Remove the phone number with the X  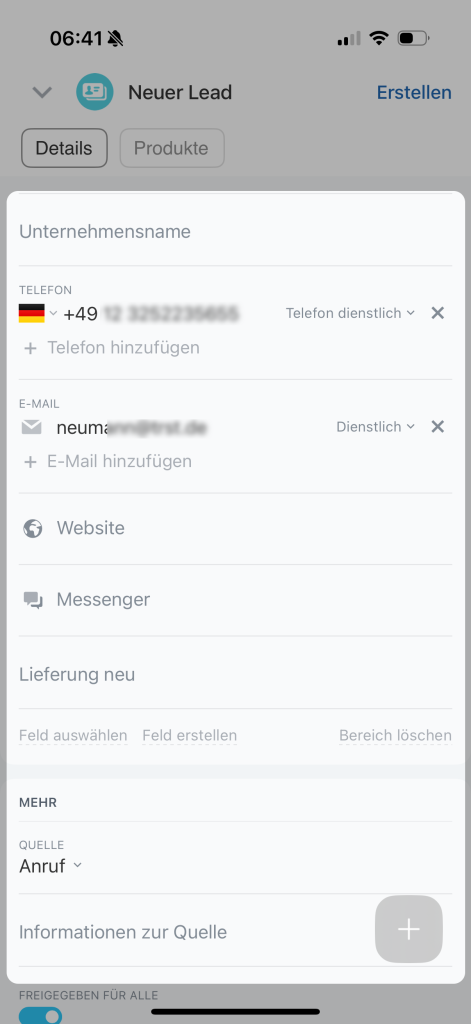click(x=438, y=313)
